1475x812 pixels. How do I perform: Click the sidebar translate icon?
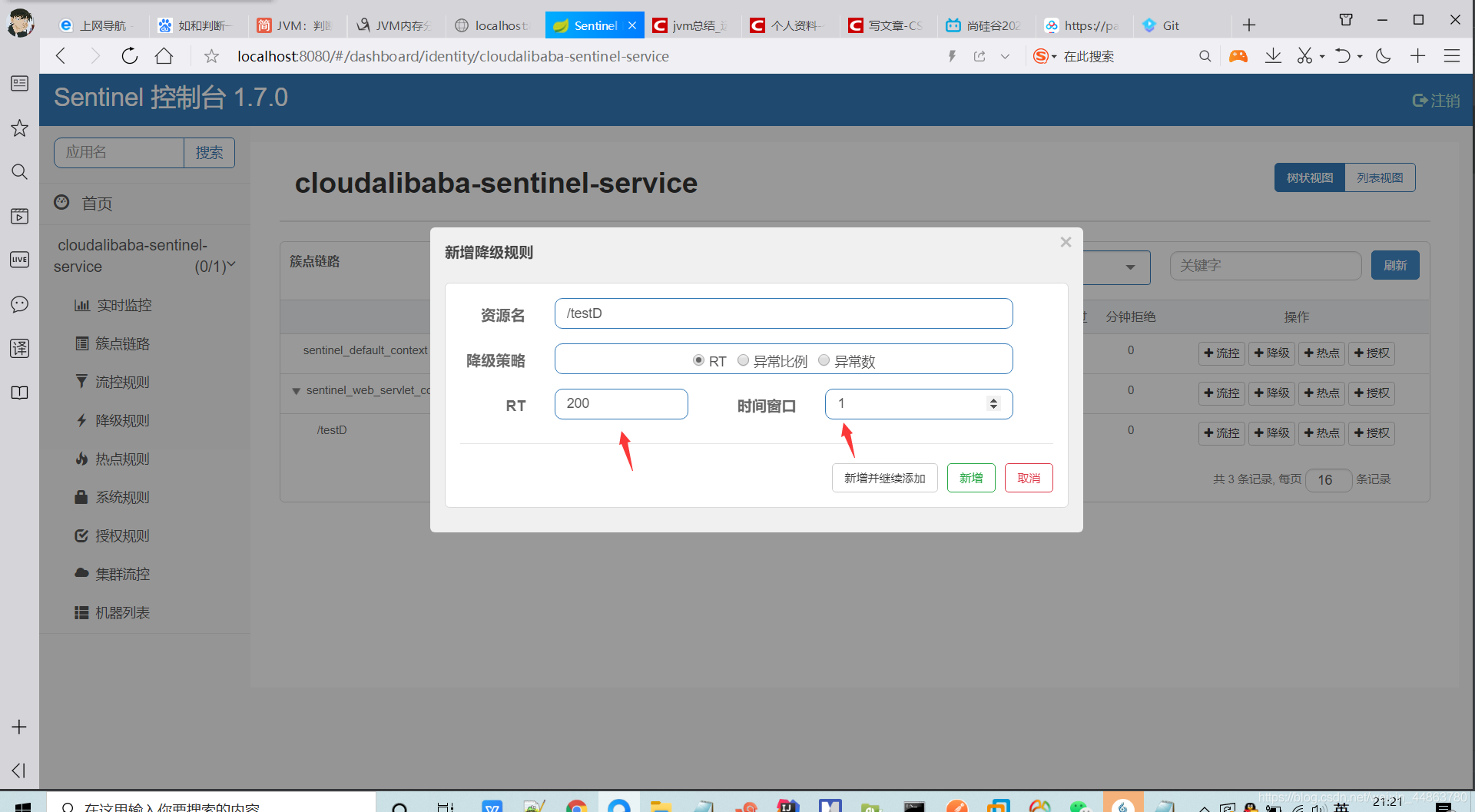coord(19,348)
